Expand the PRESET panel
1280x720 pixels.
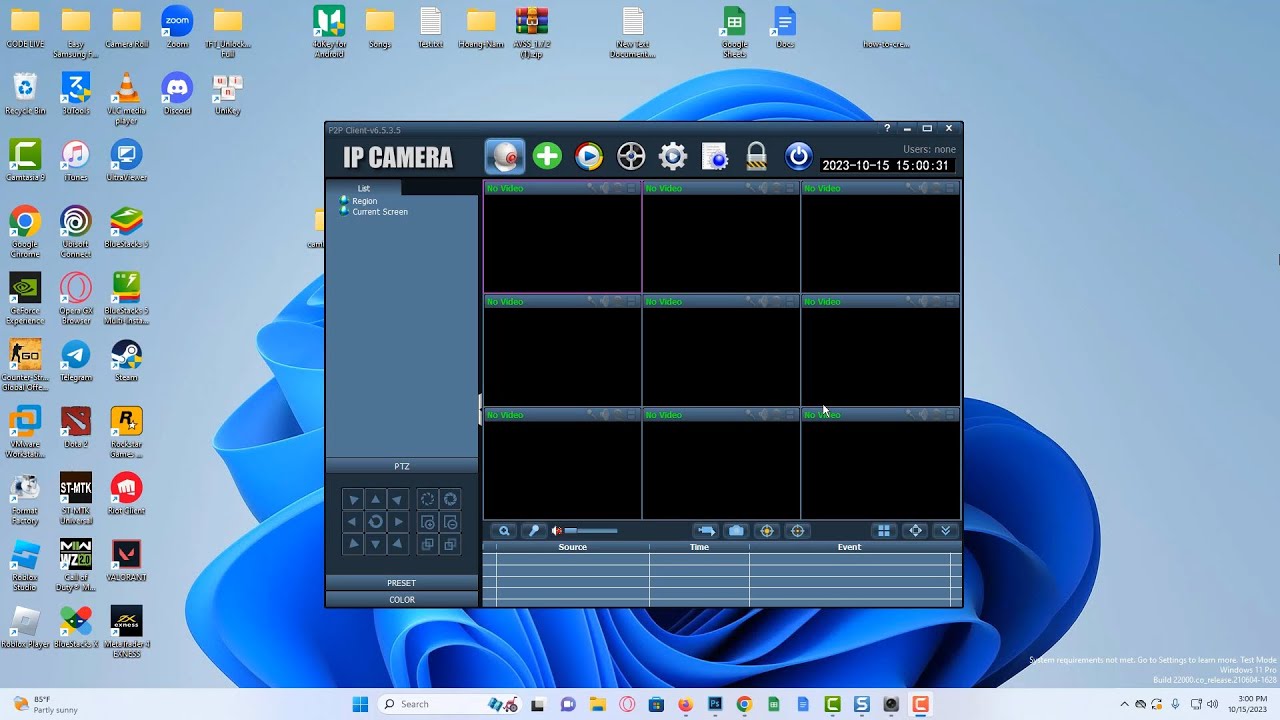coord(402,583)
